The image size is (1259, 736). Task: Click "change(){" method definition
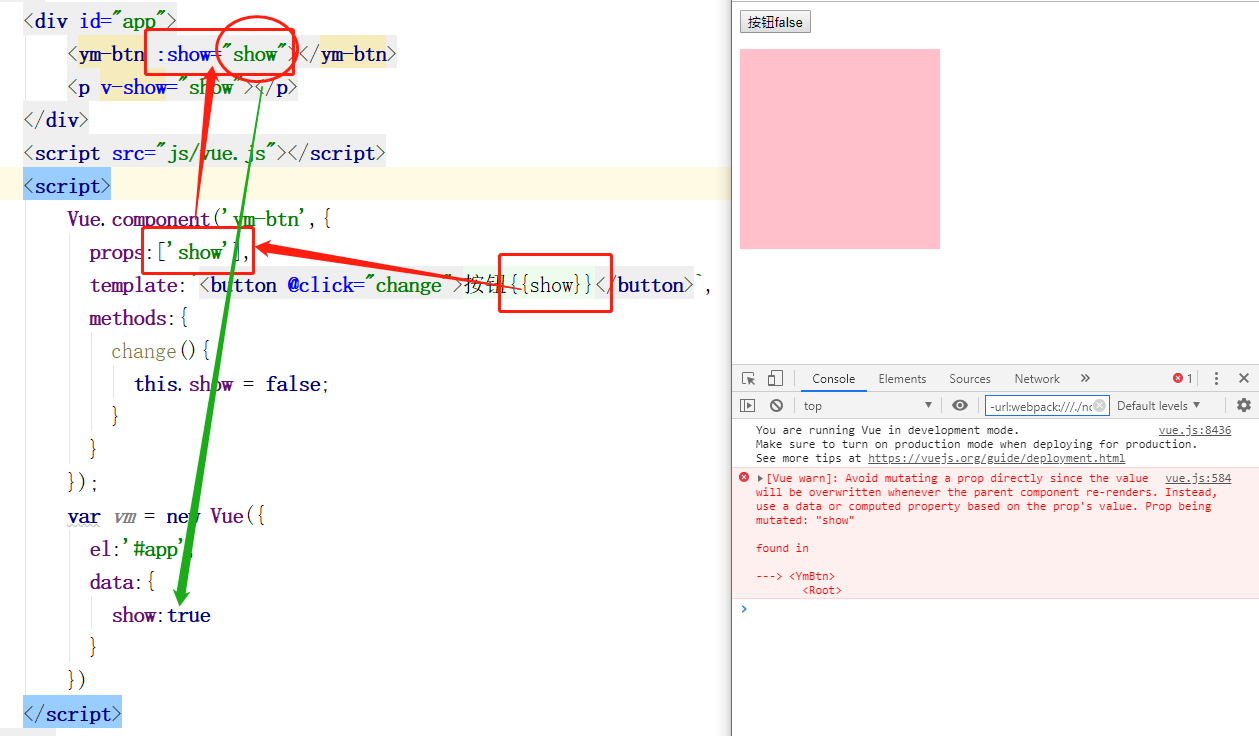[x=161, y=351]
